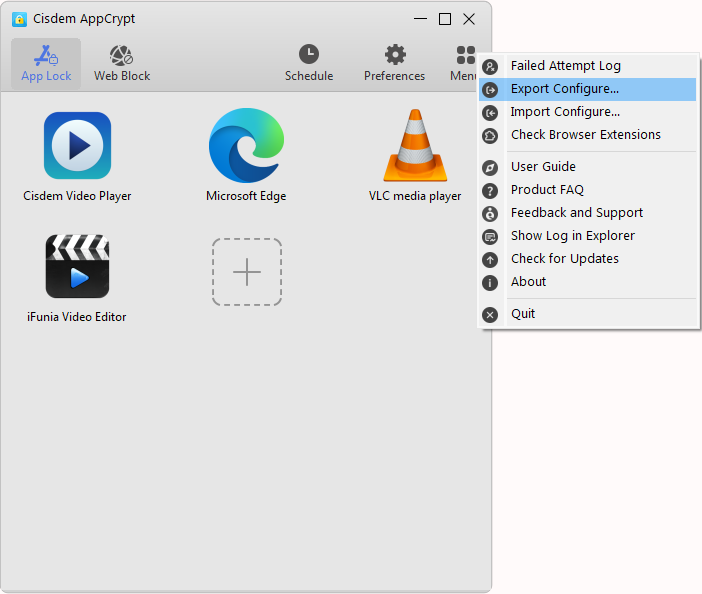Select the Microsoft Edge app icon
Image resolution: width=702 pixels, height=594 pixels.
click(246, 146)
